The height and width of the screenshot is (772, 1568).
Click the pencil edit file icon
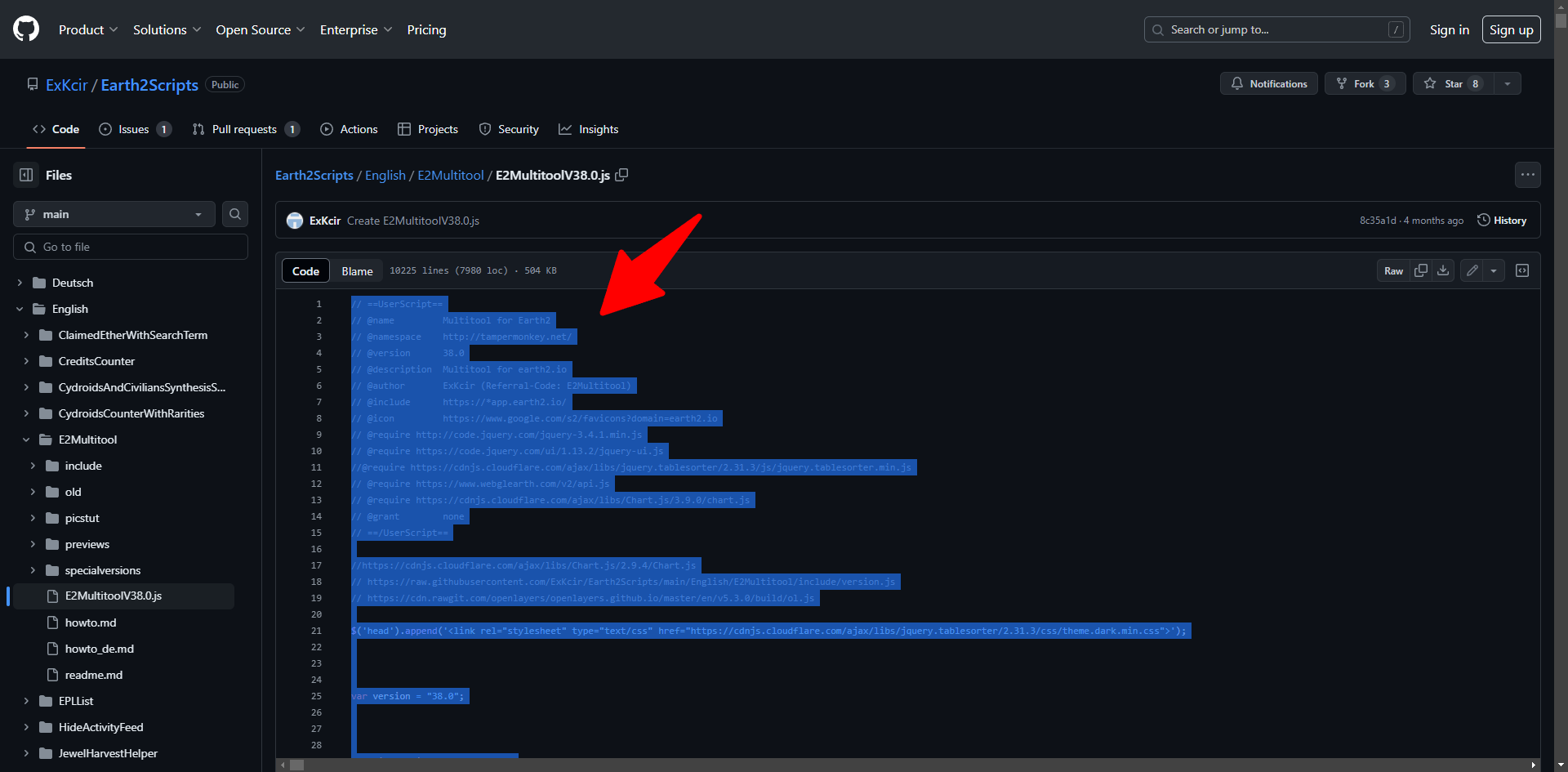(1472, 270)
